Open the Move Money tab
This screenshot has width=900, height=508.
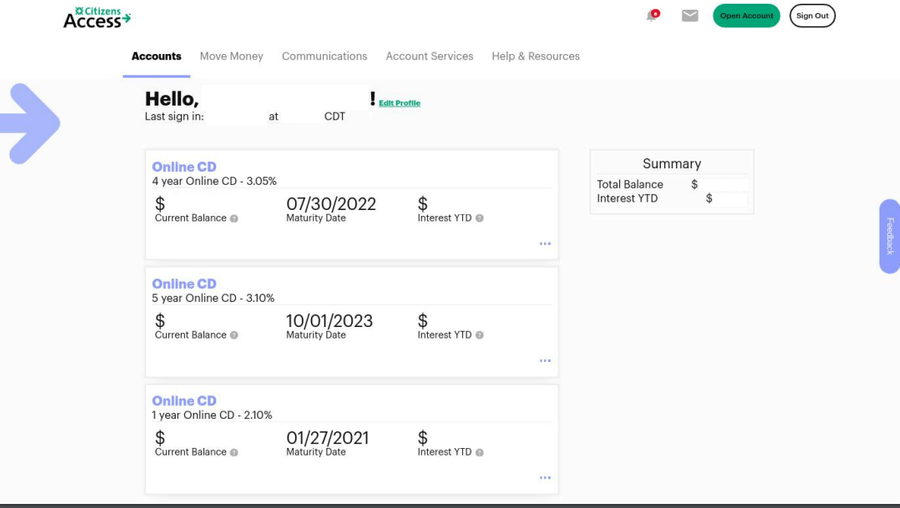(x=231, y=56)
